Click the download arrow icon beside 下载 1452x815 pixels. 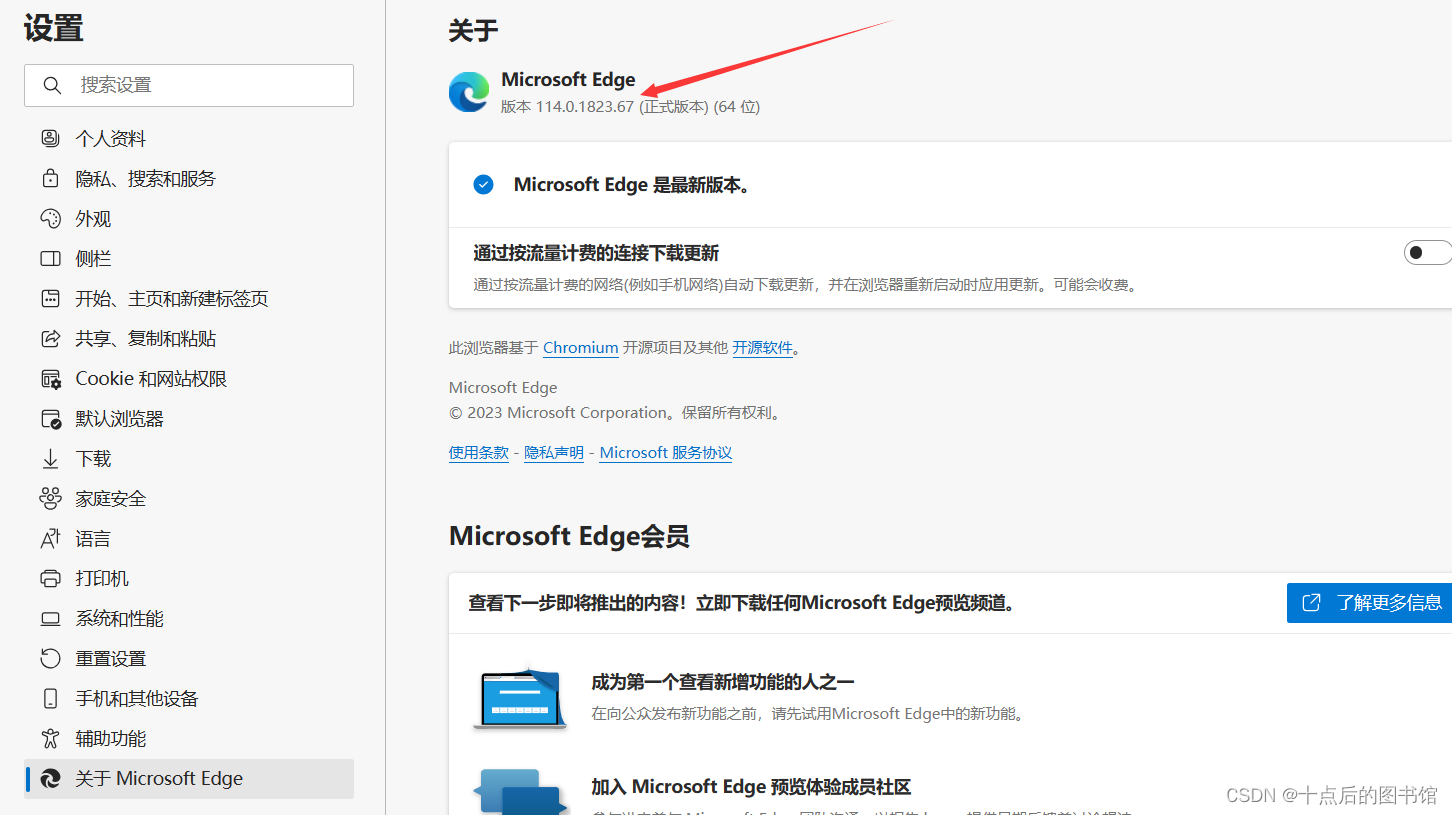[50, 458]
